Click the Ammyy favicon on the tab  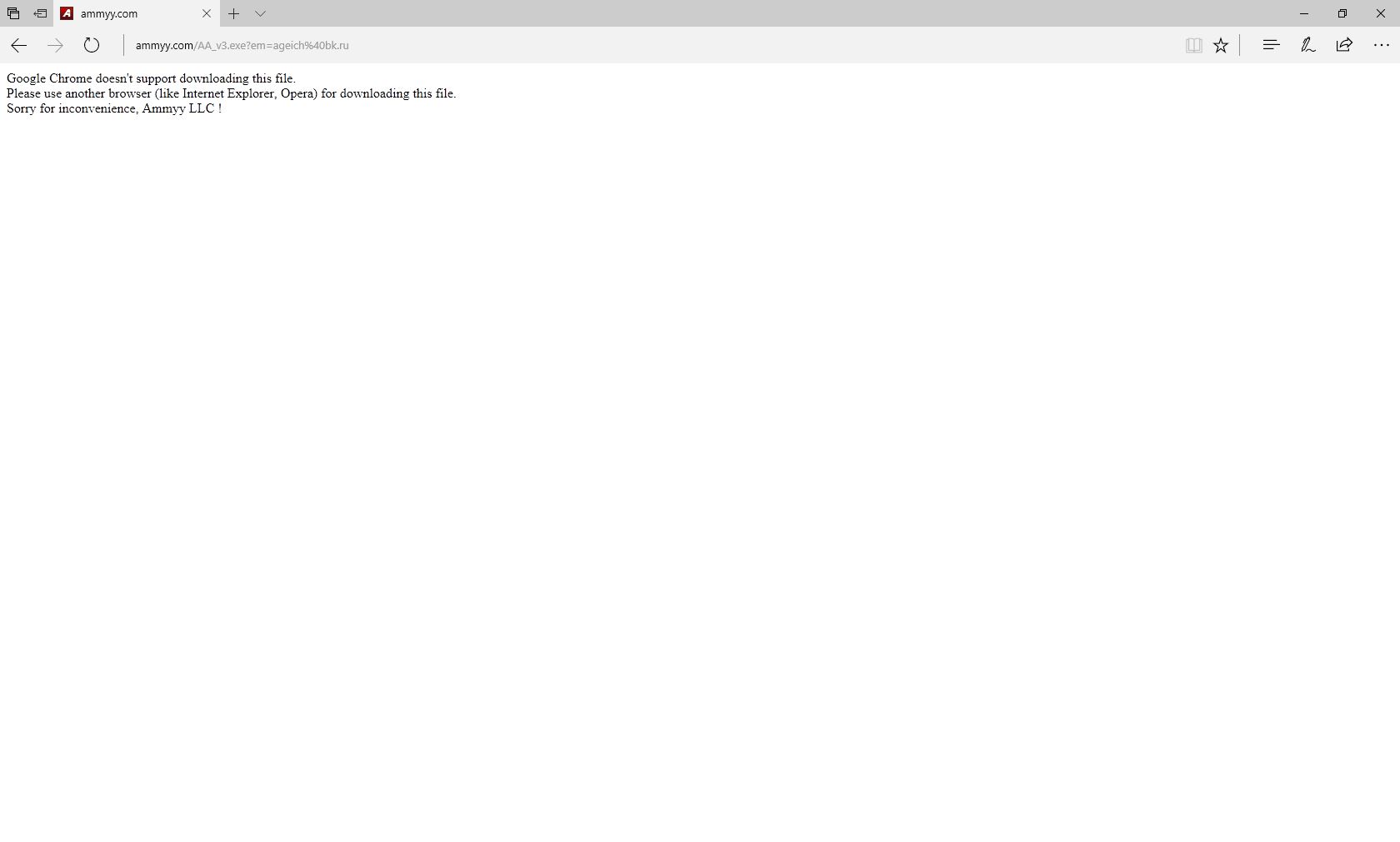67,13
